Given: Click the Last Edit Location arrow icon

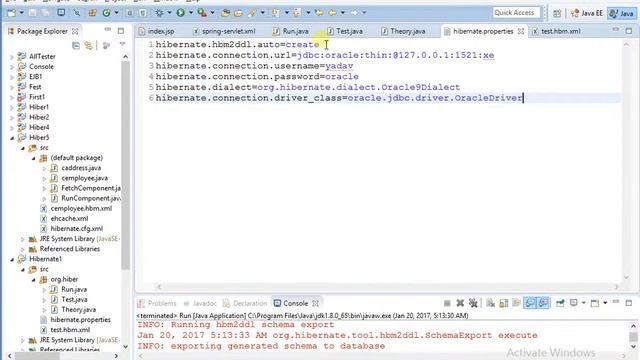Looking at the screenshot, I should tap(319, 13).
